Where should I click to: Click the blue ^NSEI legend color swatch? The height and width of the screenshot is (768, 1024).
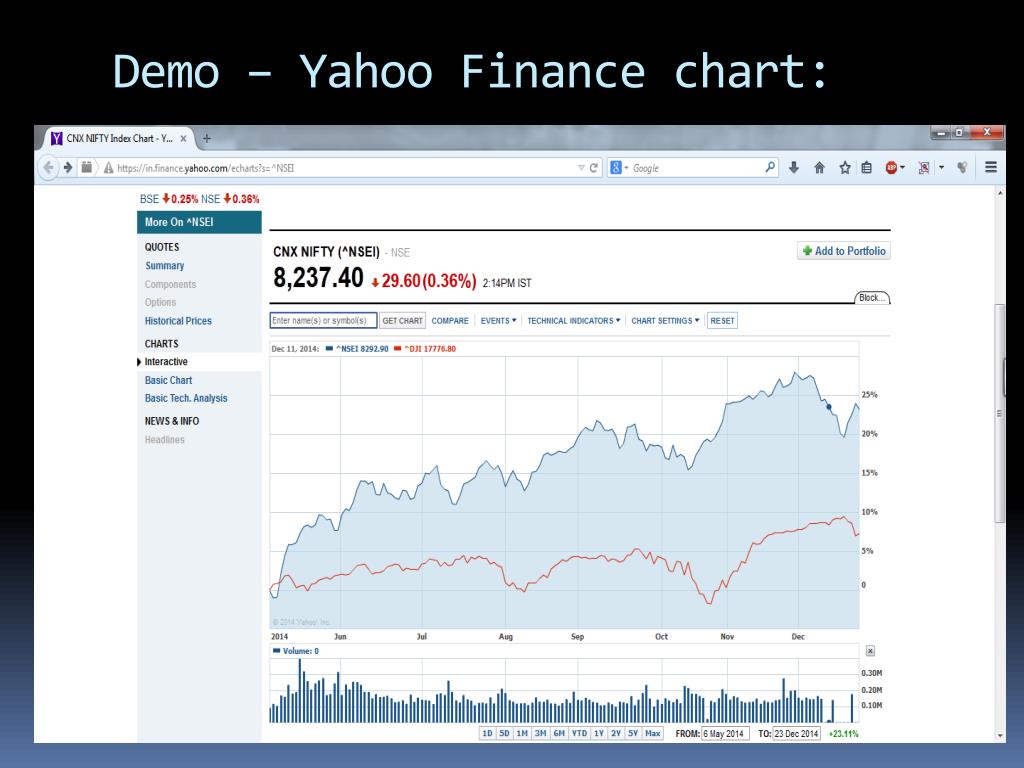pyautogui.click(x=329, y=349)
